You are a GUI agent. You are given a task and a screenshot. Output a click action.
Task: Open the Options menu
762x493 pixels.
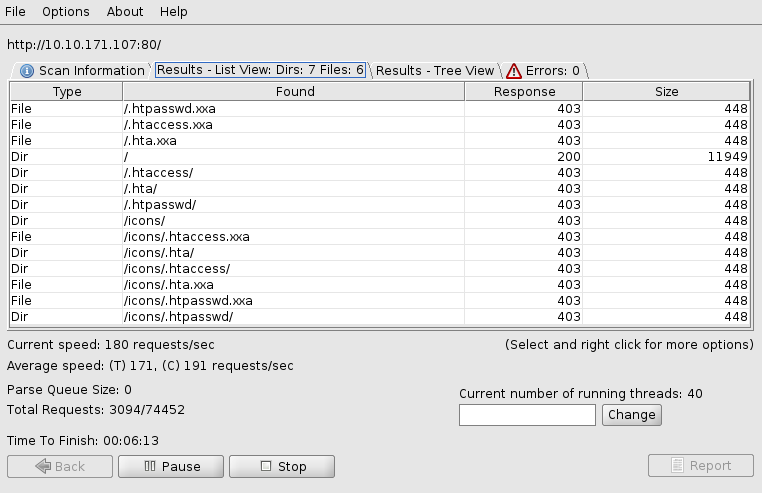tap(65, 12)
